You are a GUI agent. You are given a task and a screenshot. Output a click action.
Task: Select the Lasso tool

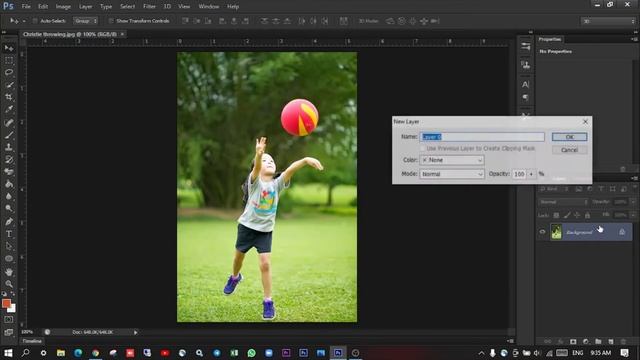pos(9,72)
